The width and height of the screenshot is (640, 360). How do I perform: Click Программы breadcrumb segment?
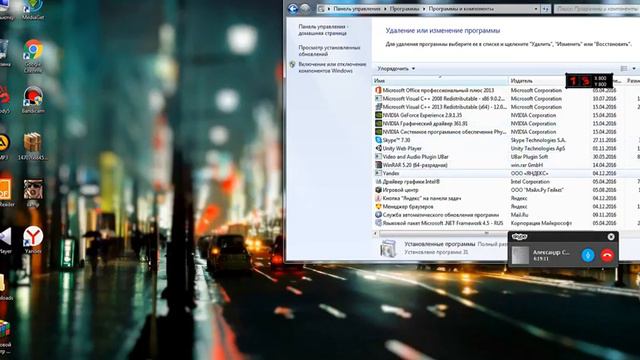[x=404, y=9]
